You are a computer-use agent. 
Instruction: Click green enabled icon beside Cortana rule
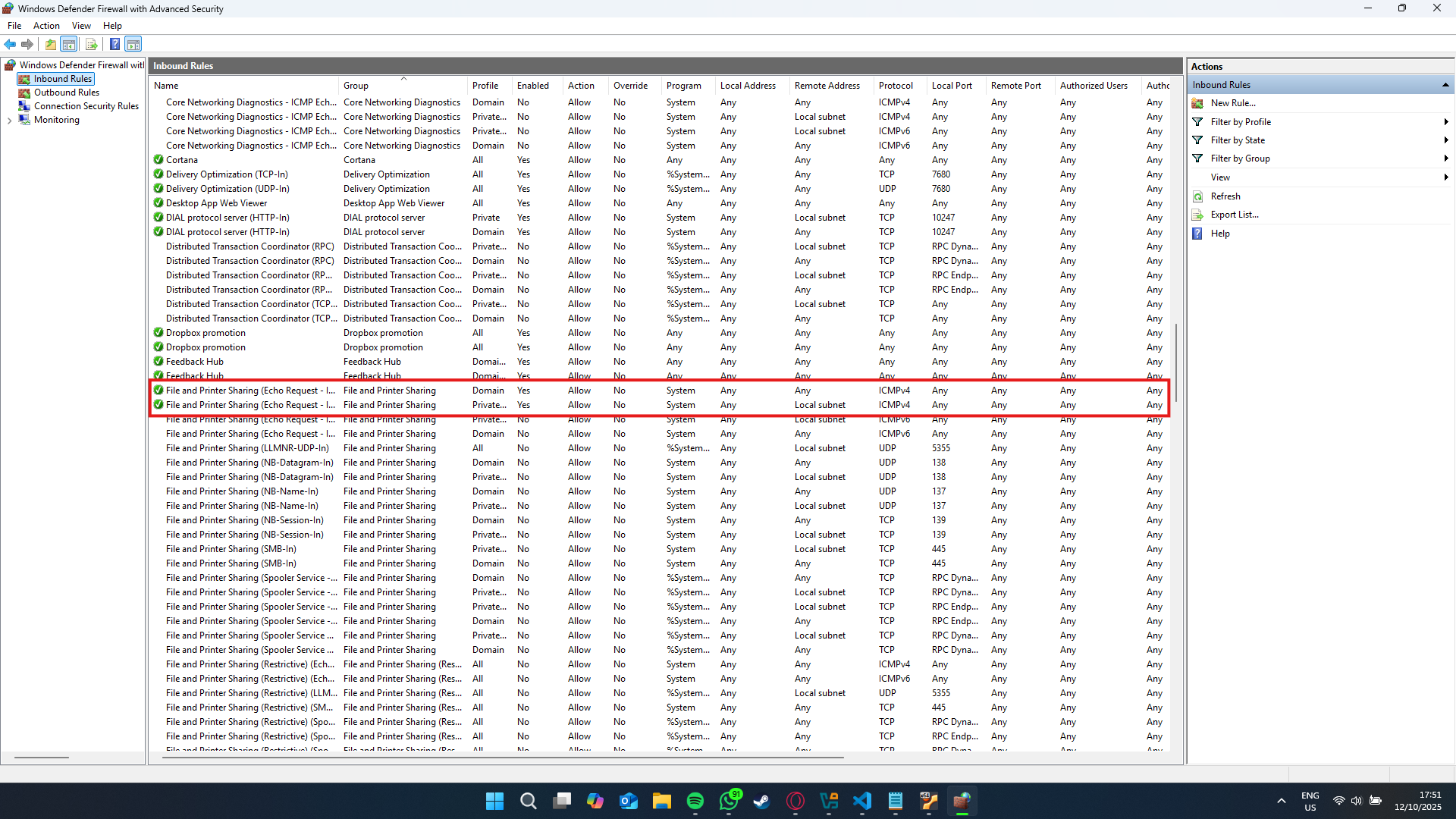point(158,160)
